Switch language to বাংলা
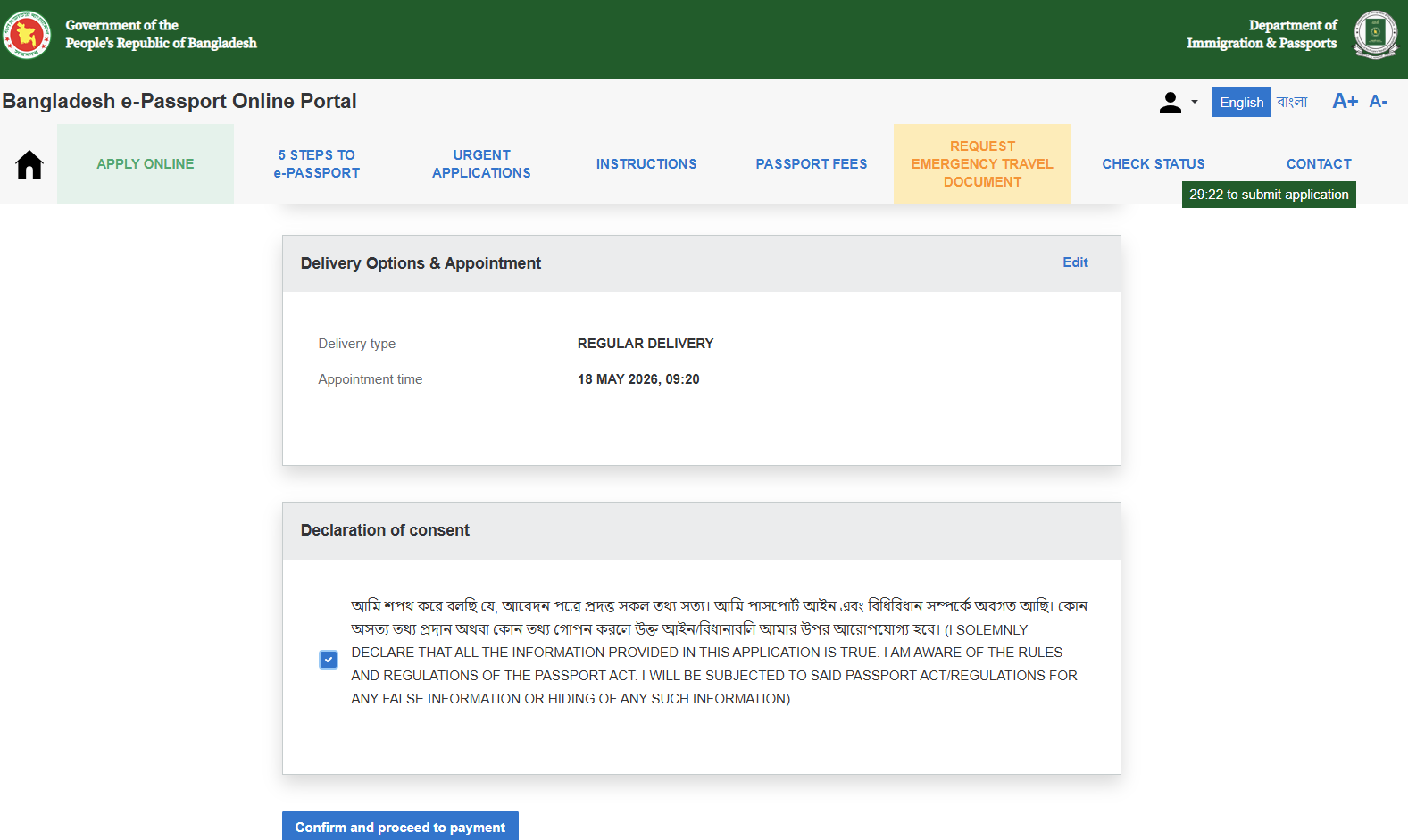This screenshot has height=840, width=1408. tap(1292, 103)
